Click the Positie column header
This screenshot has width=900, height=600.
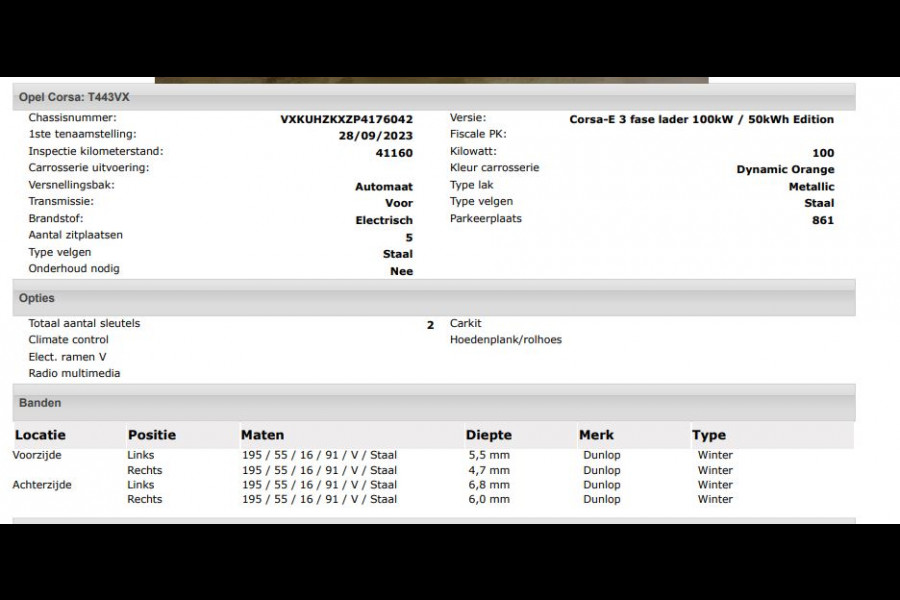pyautogui.click(x=151, y=435)
